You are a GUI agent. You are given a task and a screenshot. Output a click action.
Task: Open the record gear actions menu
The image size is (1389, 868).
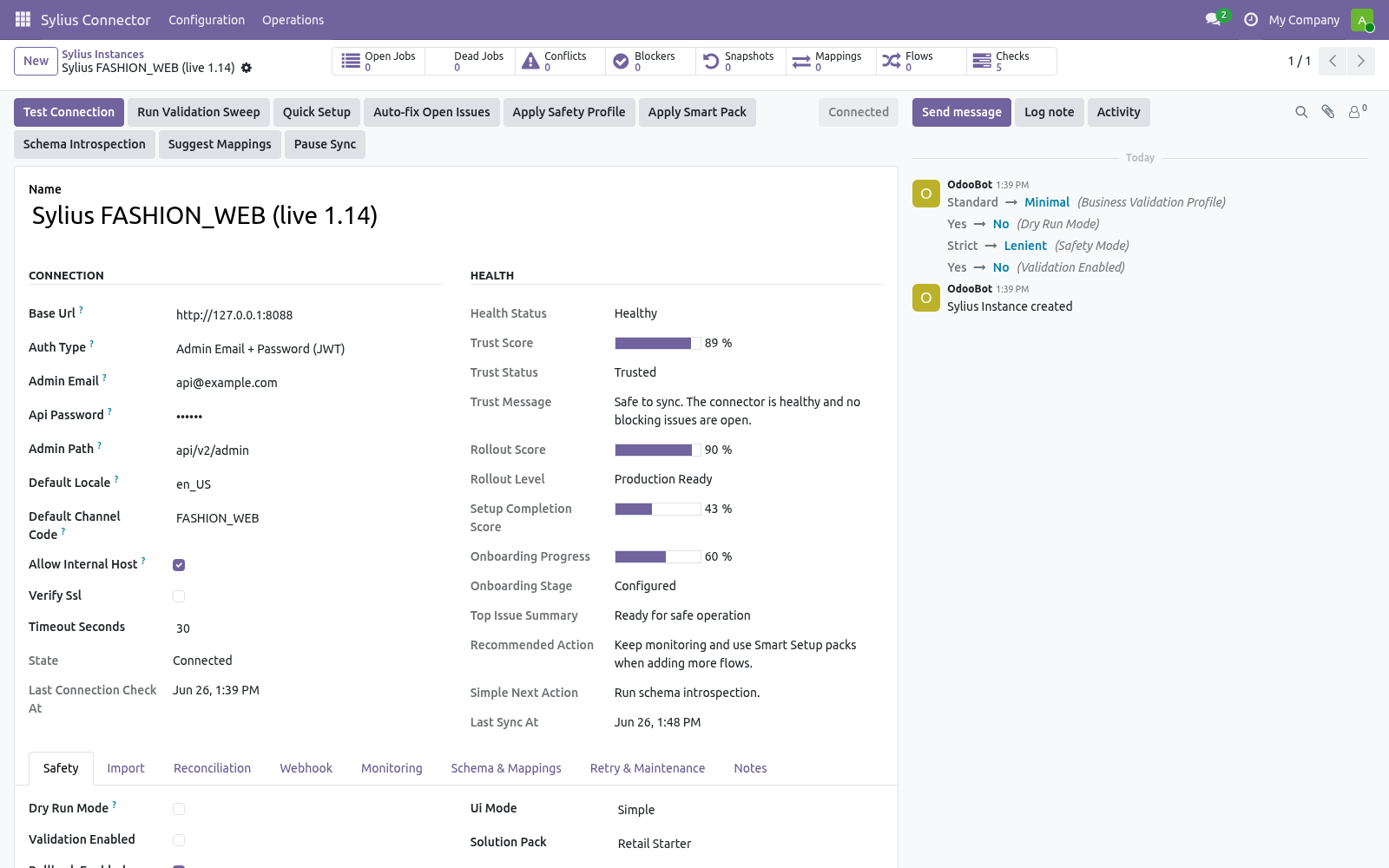pyautogui.click(x=247, y=68)
